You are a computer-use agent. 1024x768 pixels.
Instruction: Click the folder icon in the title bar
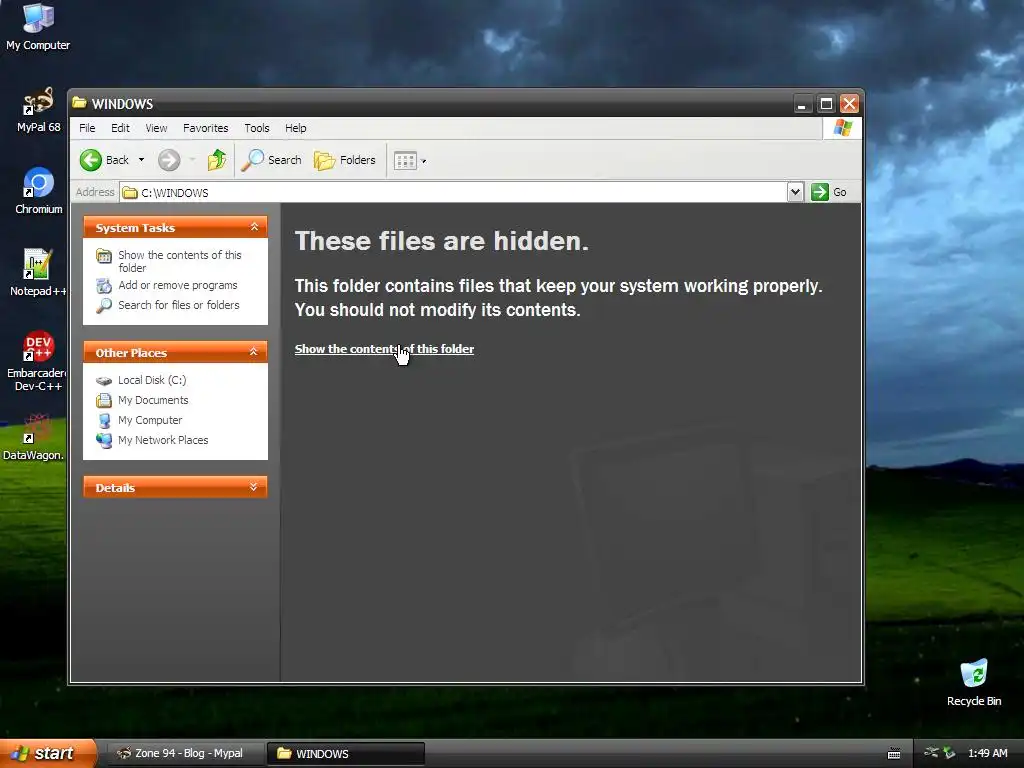(80, 103)
